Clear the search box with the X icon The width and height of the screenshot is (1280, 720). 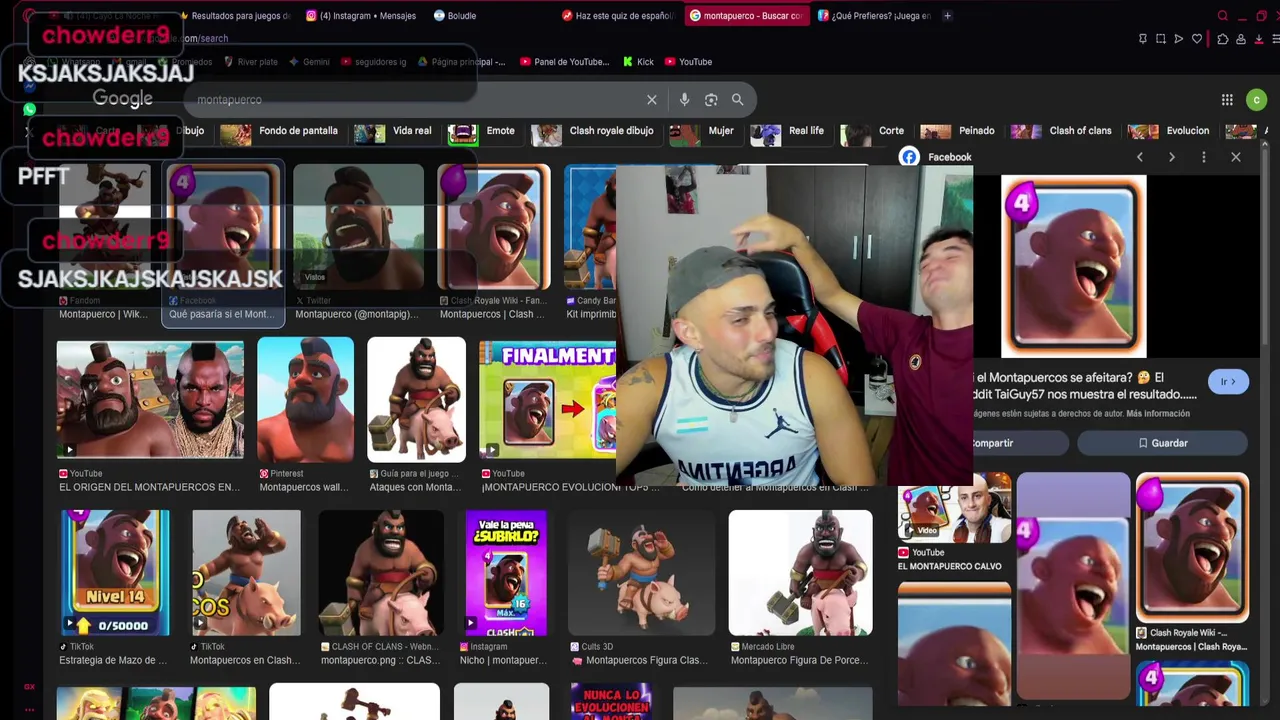click(x=652, y=100)
